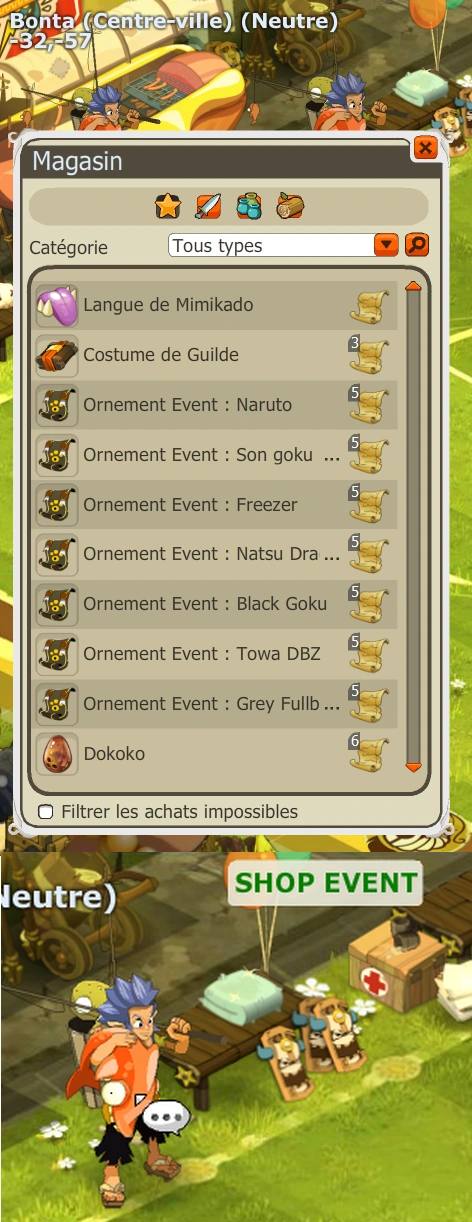
Task: Click the Langue de Mimikado item icon
Action: [57, 305]
